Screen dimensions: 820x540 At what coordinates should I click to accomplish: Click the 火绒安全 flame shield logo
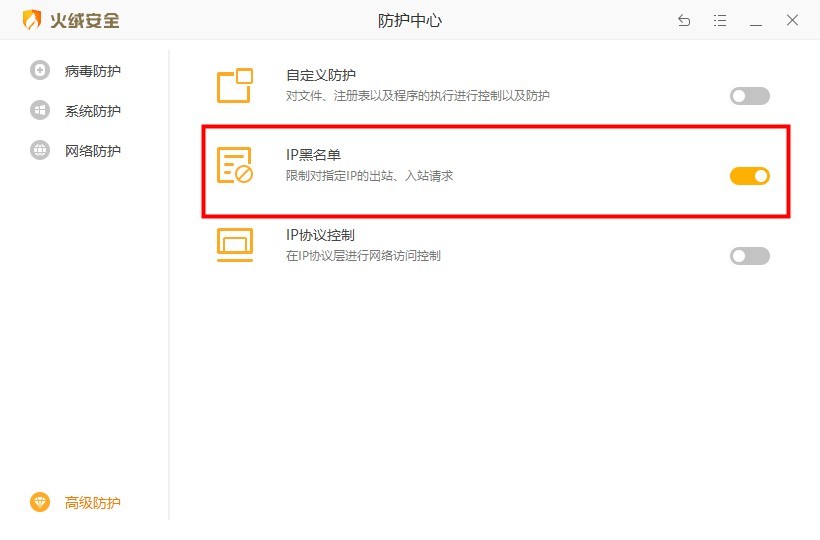pos(32,20)
